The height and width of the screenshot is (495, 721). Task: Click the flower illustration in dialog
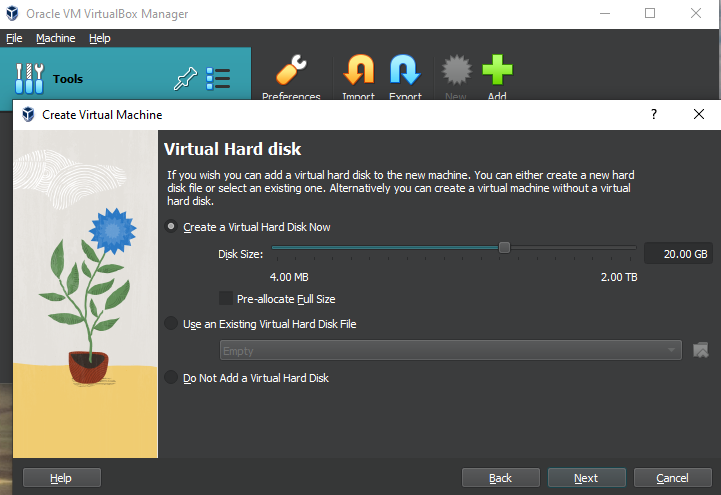coord(87,296)
